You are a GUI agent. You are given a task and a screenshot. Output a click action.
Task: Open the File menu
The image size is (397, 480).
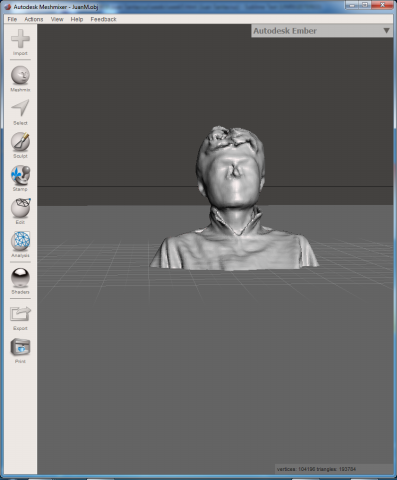point(12,19)
